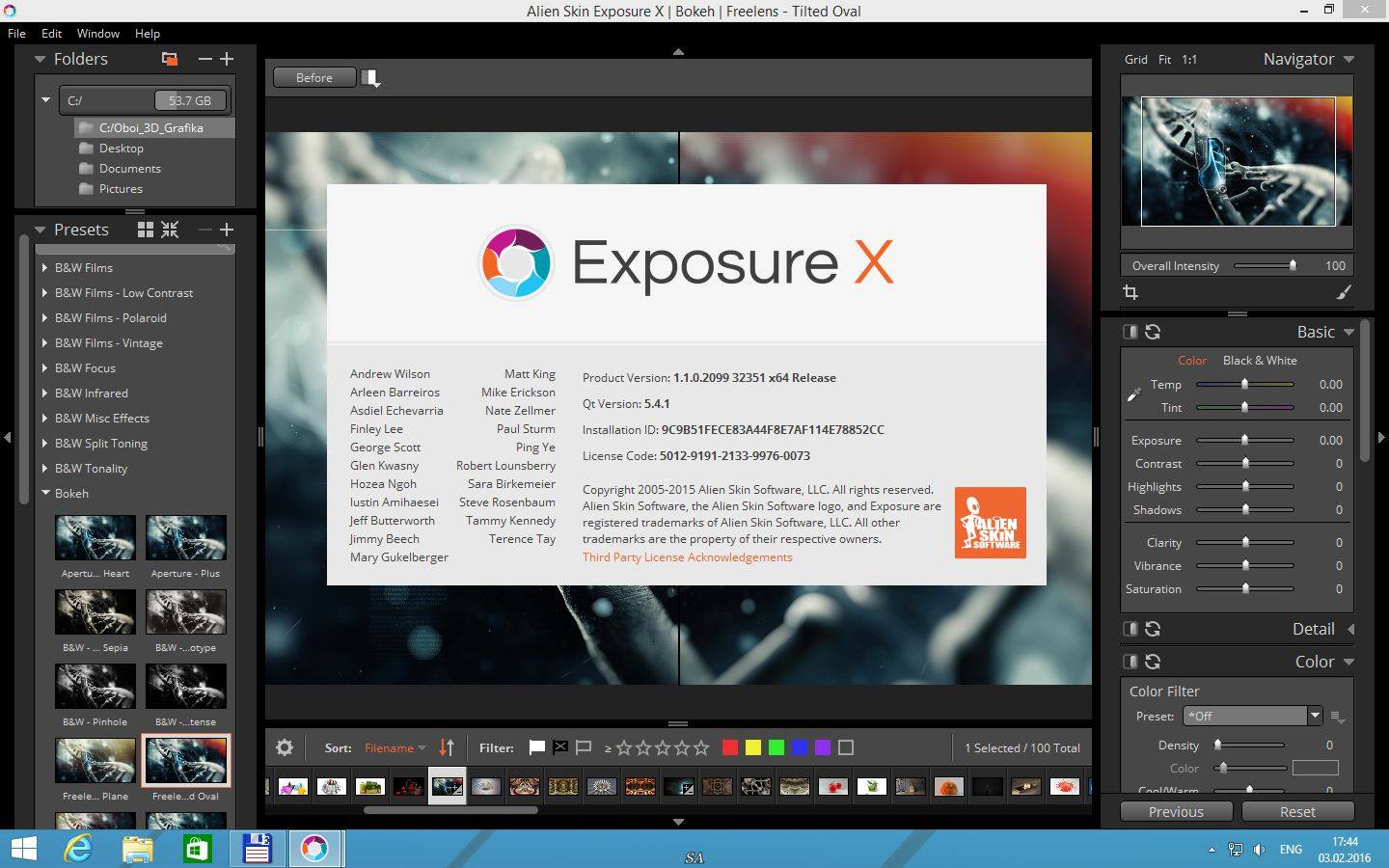Toggle the rating comparison ≥ symbol

tap(608, 748)
